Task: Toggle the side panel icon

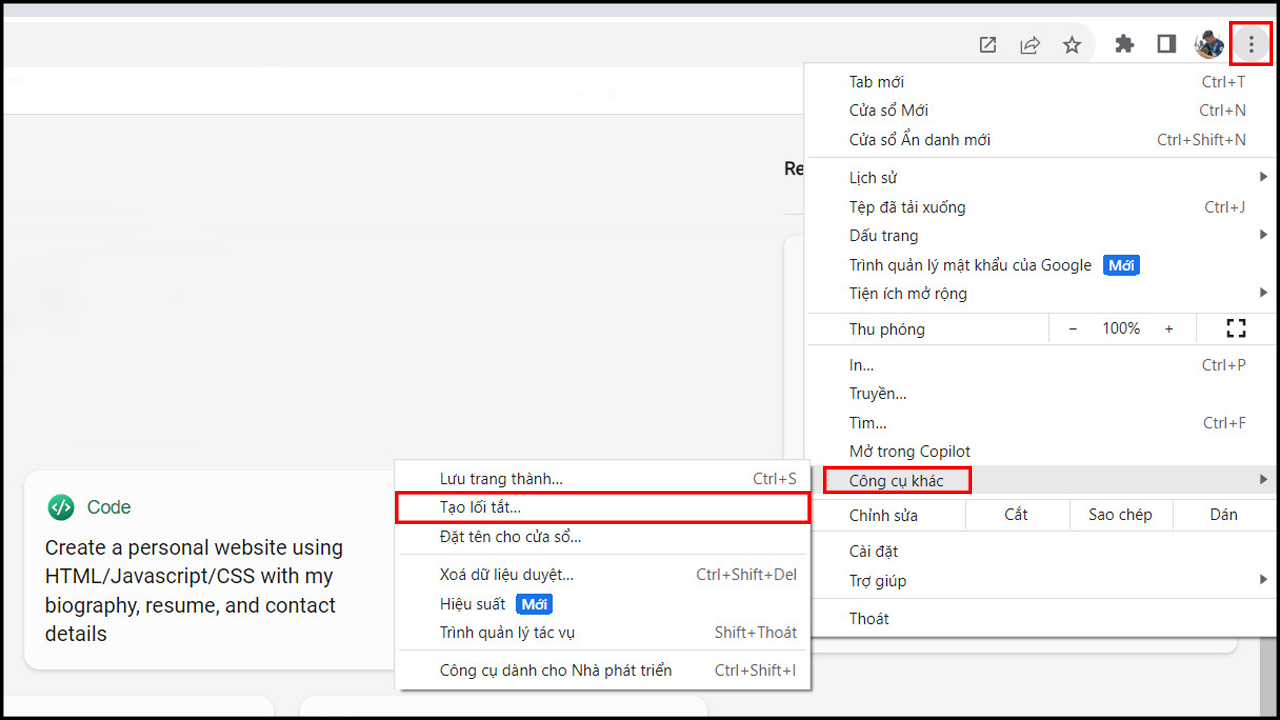Action: [1166, 44]
